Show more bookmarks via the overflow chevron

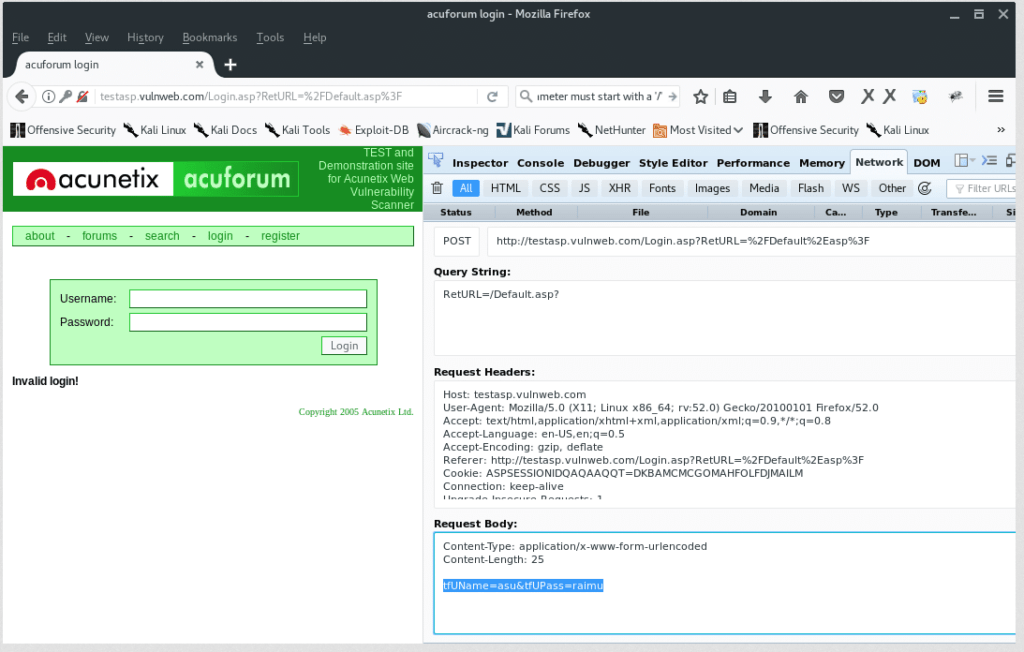tap(1000, 130)
